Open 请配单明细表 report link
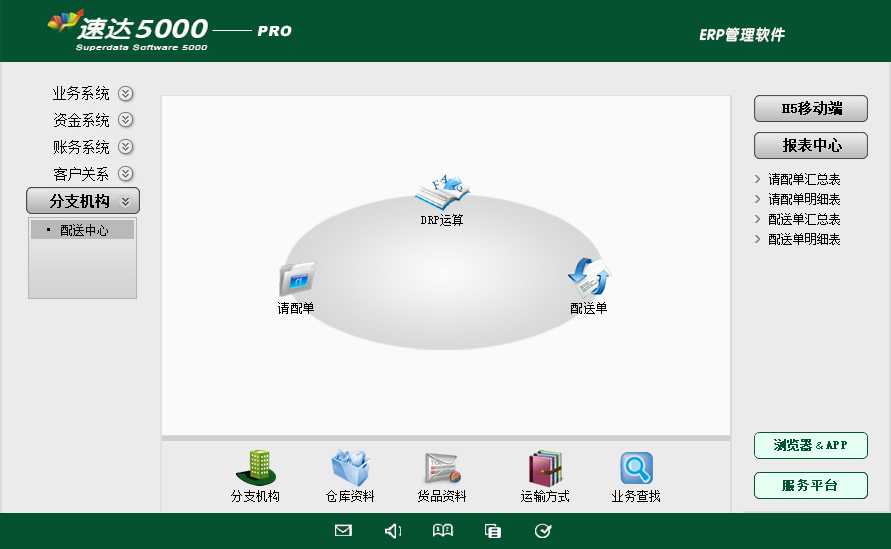This screenshot has height=549, width=891. click(x=804, y=199)
